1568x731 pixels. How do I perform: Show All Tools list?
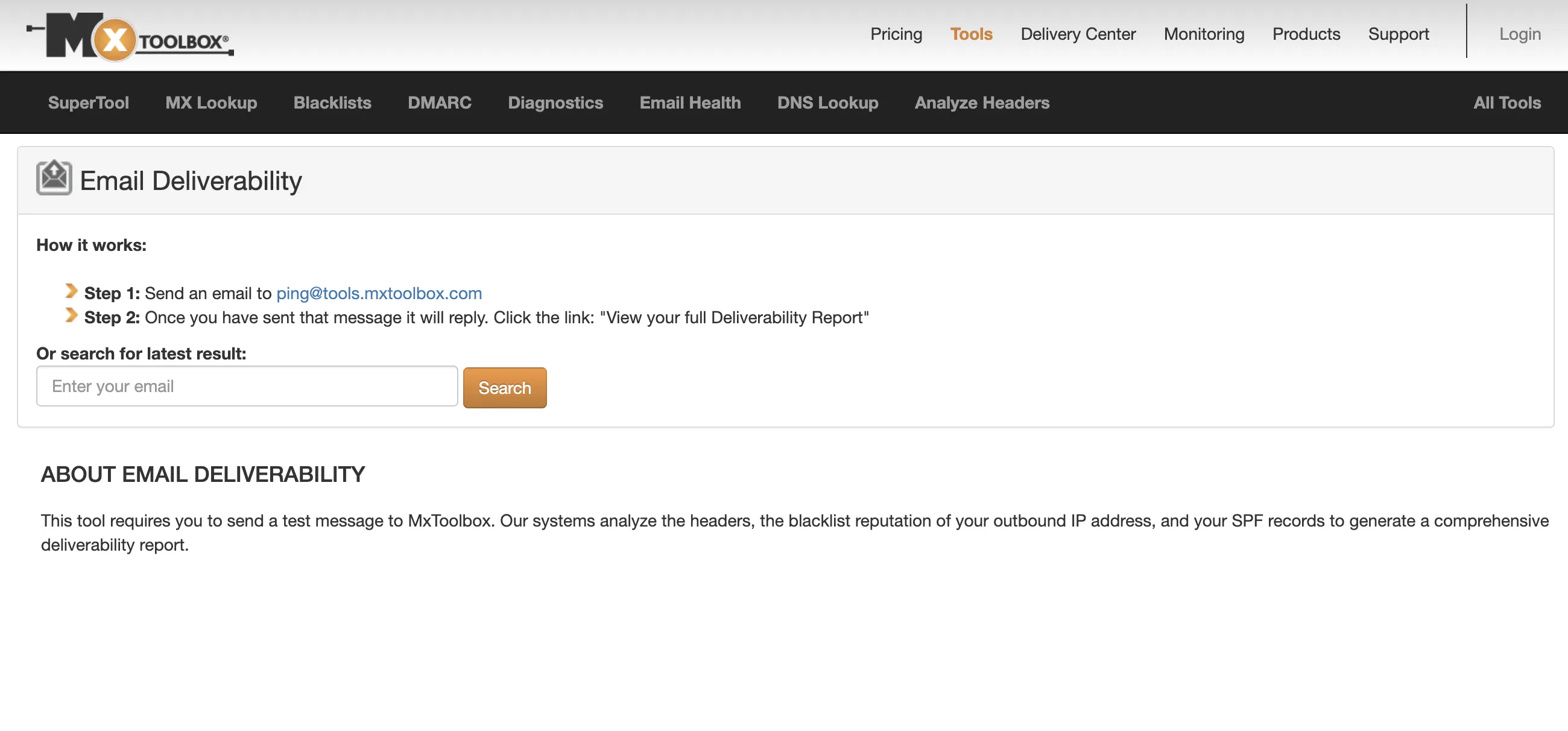coord(1506,103)
